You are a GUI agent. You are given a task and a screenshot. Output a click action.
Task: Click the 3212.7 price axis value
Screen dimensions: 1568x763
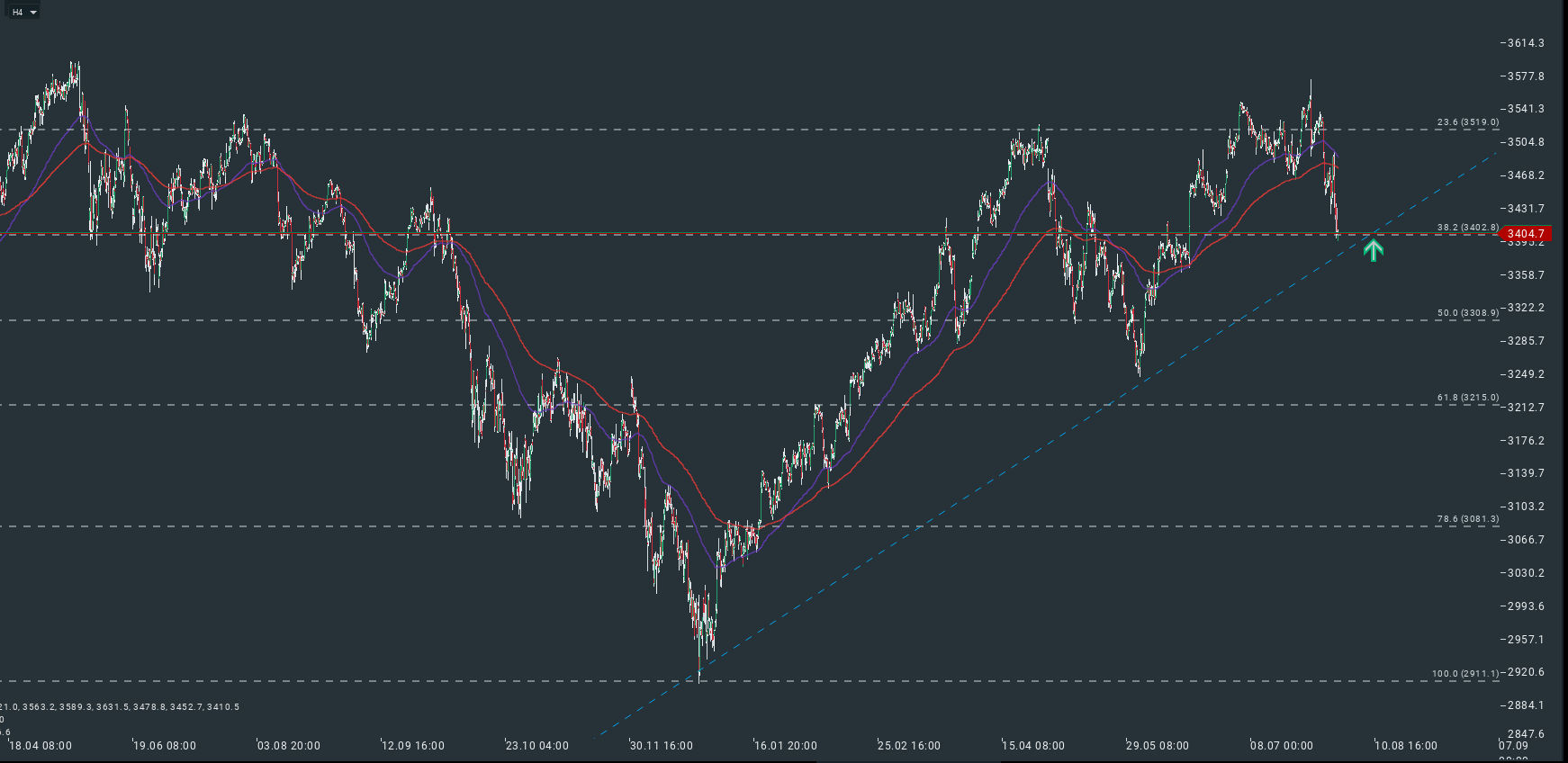1526,408
